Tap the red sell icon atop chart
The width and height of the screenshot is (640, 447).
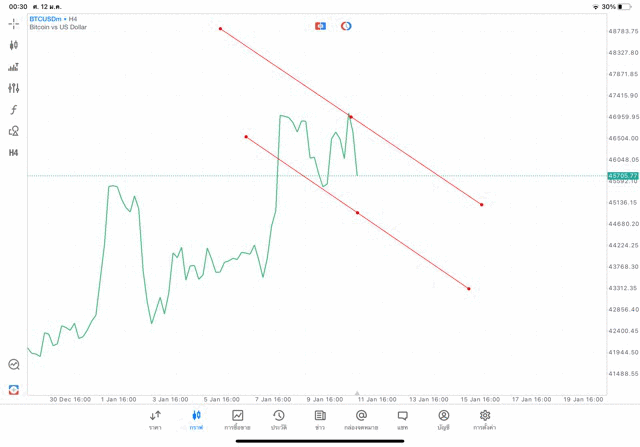[x=320, y=25]
